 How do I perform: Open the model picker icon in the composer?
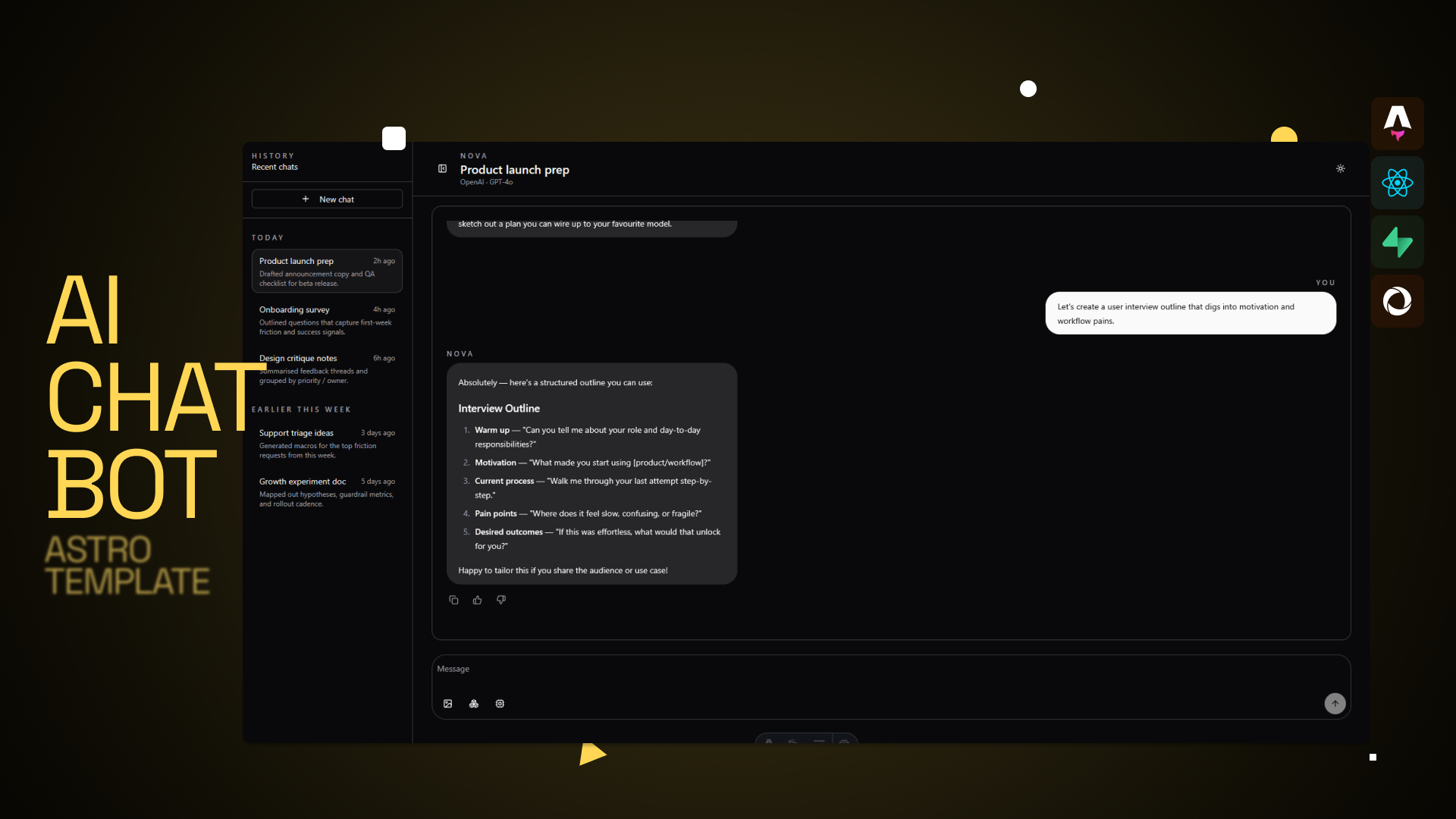click(x=473, y=704)
